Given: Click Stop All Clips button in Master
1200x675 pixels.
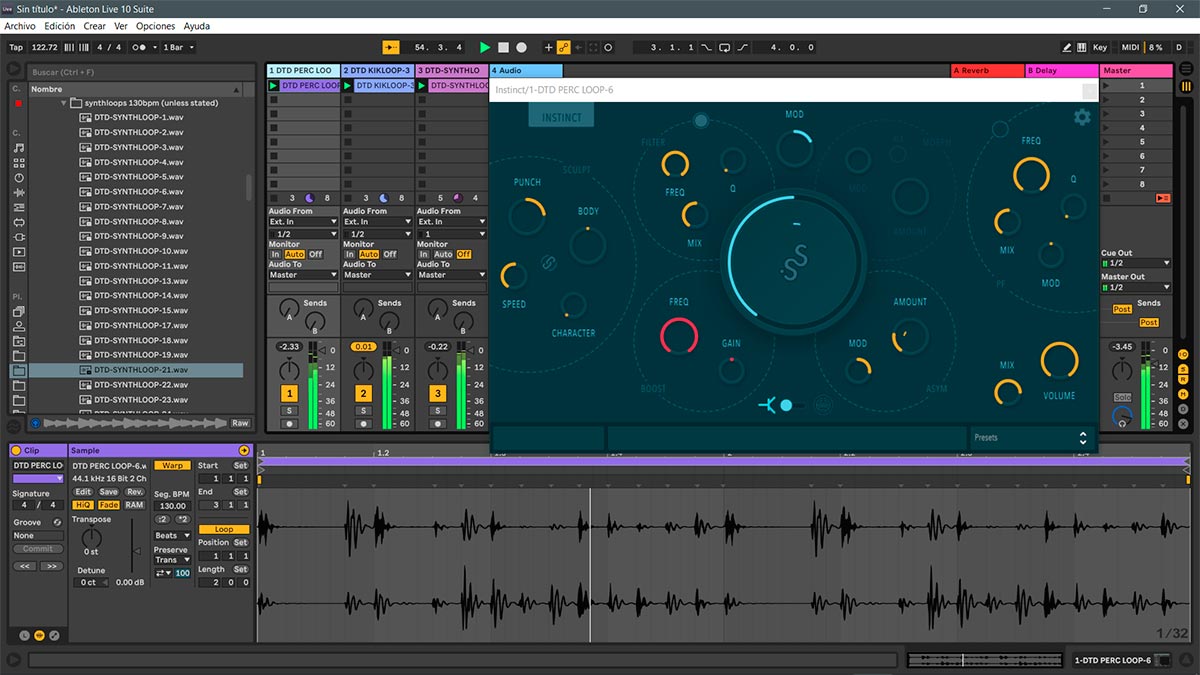Looking at the screenshot, I should (1162, 198).
